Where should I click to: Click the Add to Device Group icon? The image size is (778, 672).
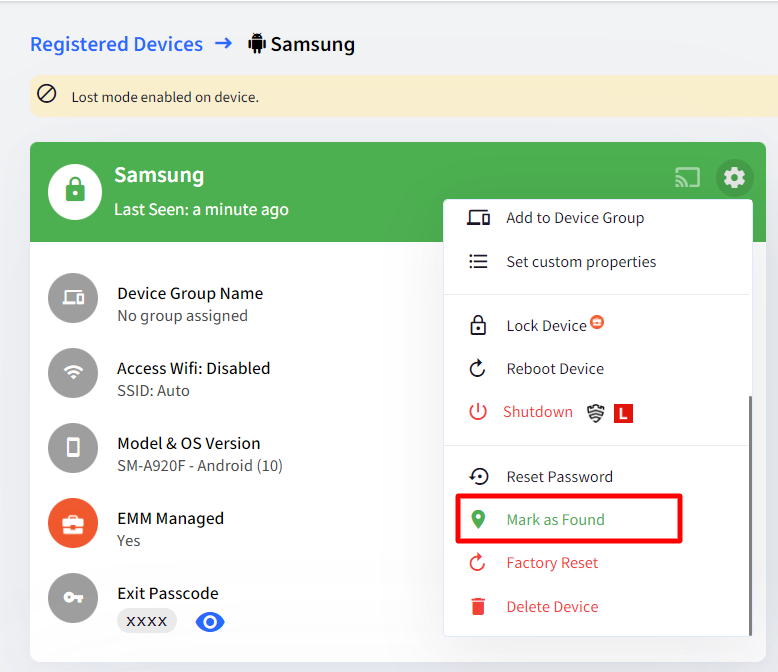click(478, 218)
